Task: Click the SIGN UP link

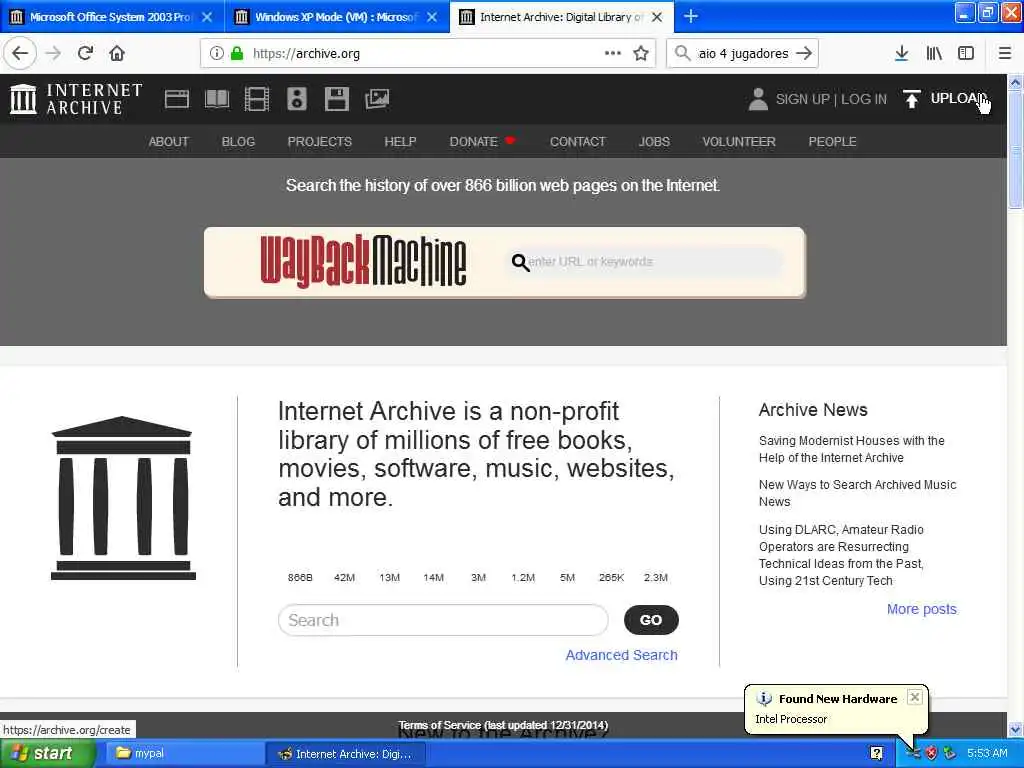Action: [x=802, y=99]
